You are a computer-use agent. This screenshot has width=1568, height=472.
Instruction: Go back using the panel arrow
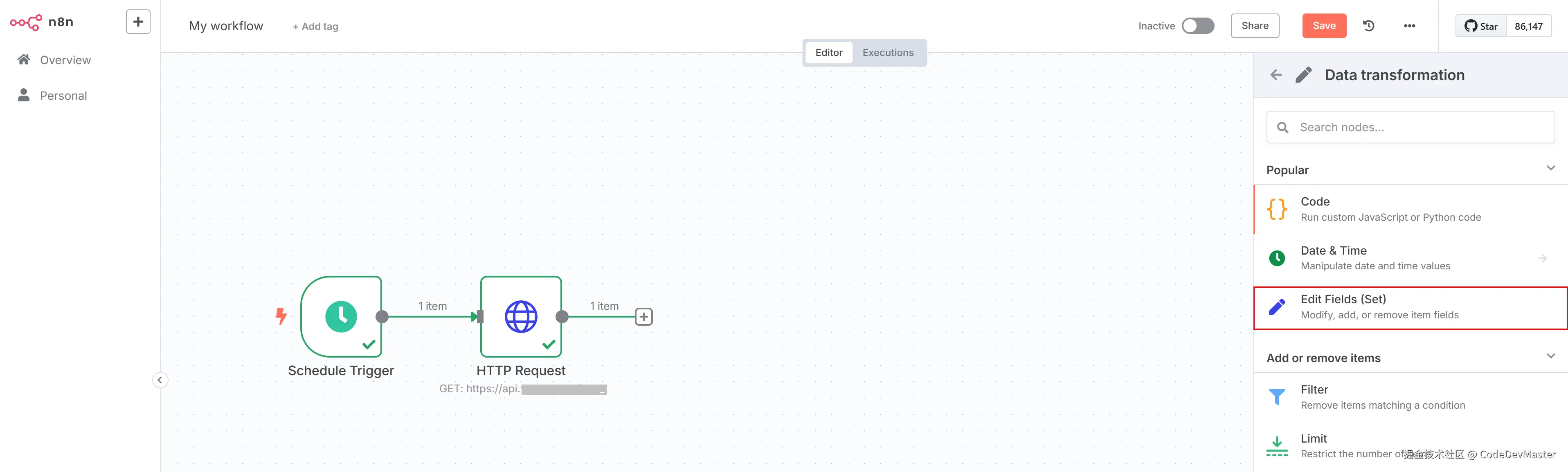click(x=1276, y=75)
